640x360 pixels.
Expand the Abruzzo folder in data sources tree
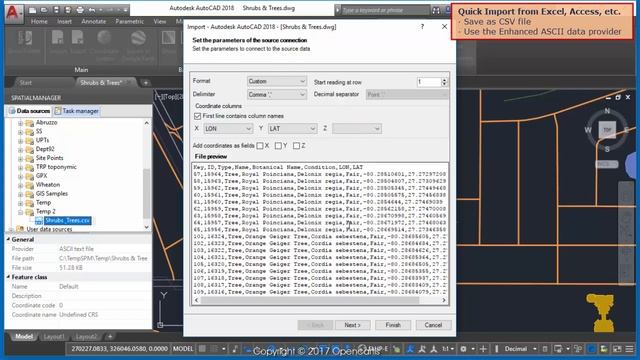tap(20, 123)
